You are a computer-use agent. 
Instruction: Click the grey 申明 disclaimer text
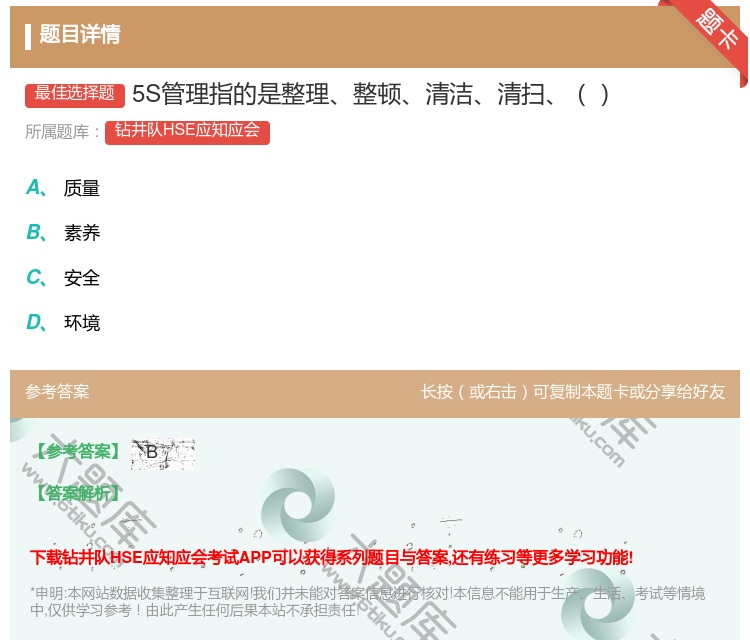367,602
